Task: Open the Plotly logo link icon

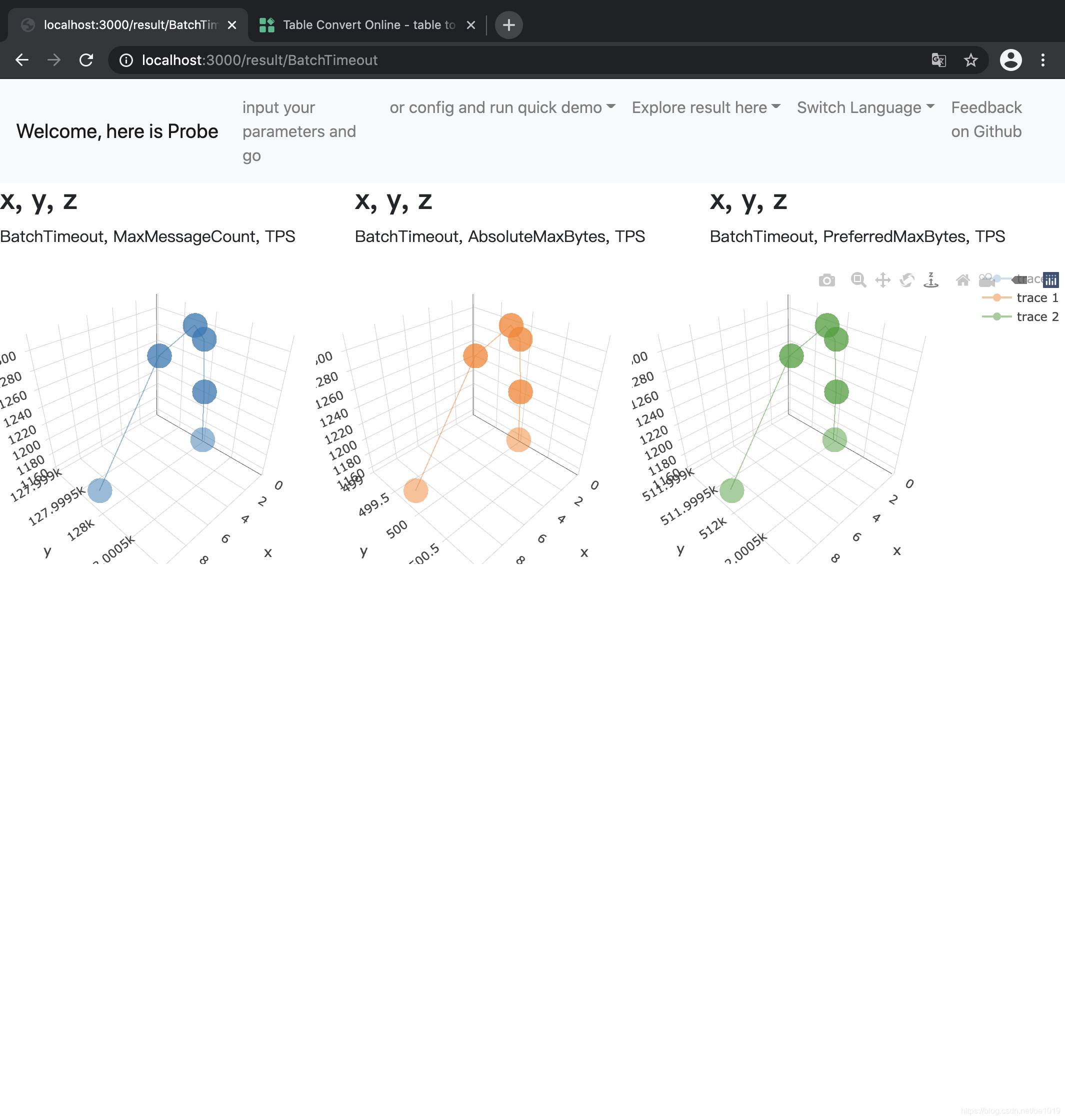Action: point(1051,280)
